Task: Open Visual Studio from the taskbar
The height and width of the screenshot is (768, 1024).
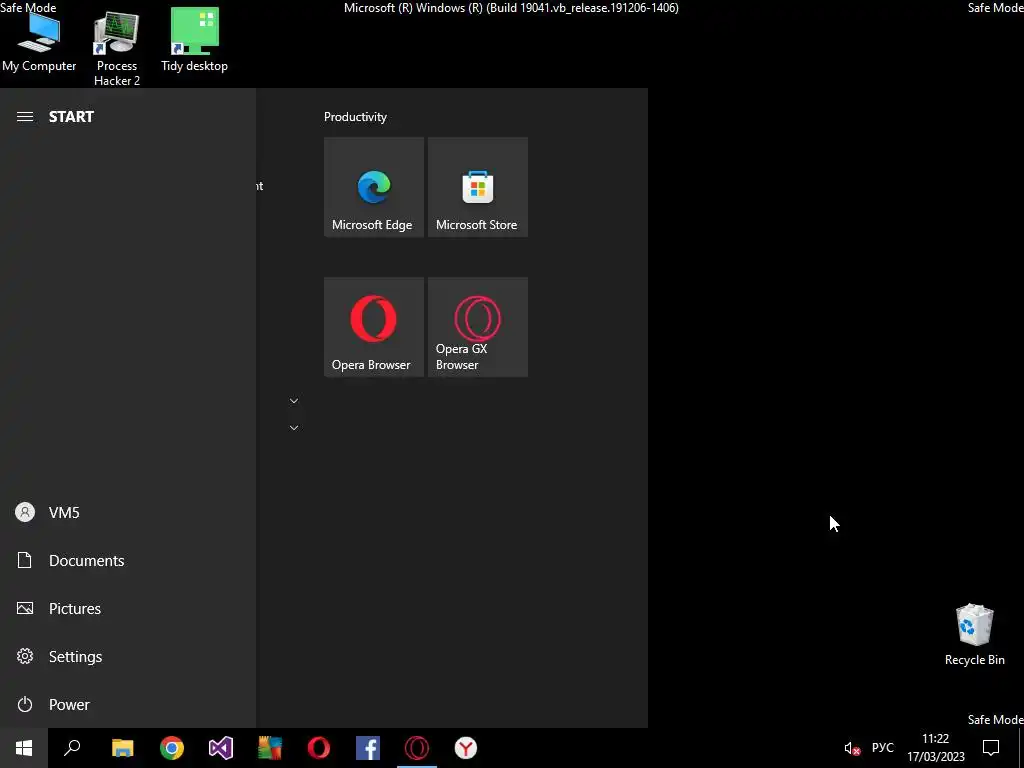Action: click(x=221, y=748)
